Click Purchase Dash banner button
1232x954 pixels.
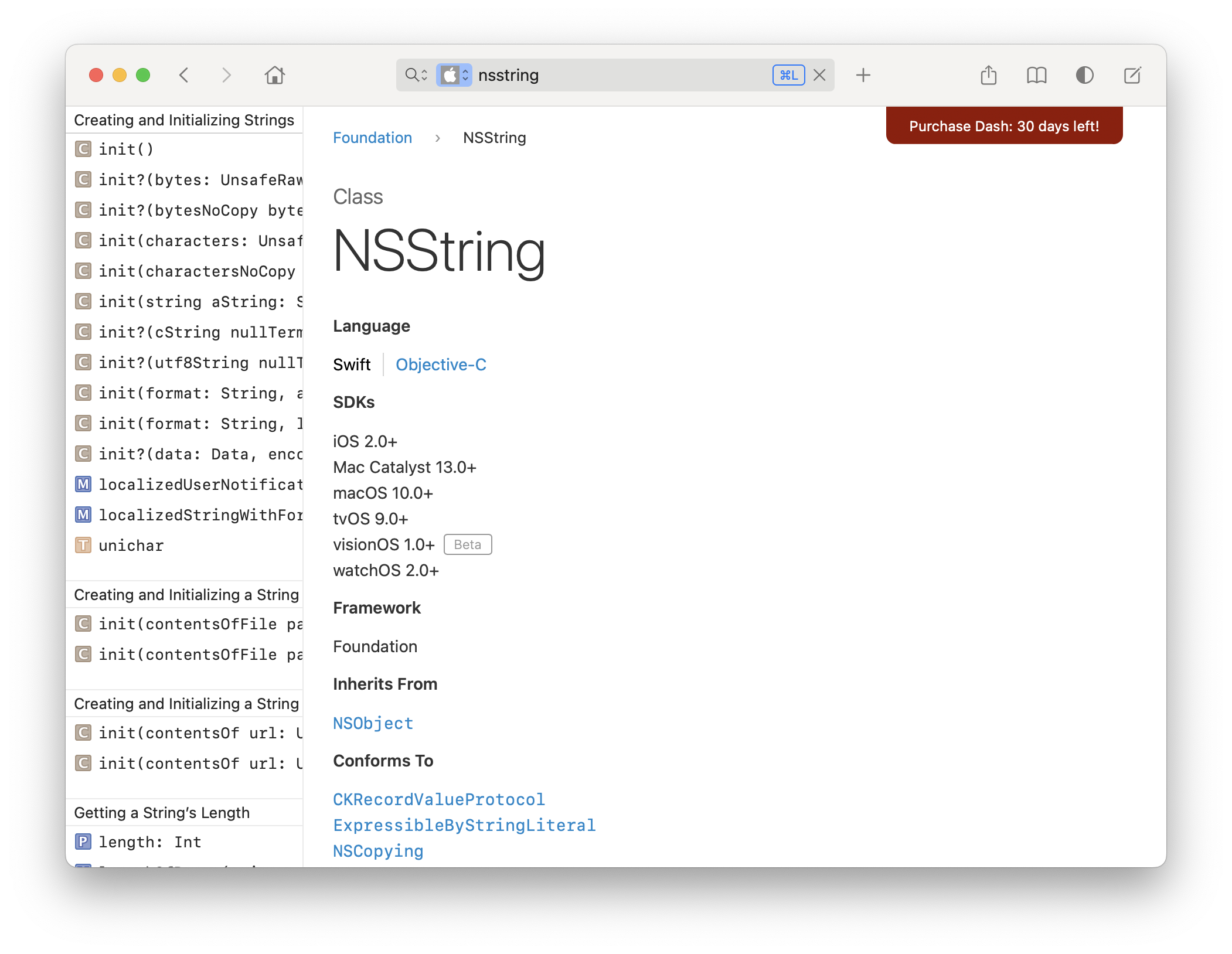coord(1003,126)
